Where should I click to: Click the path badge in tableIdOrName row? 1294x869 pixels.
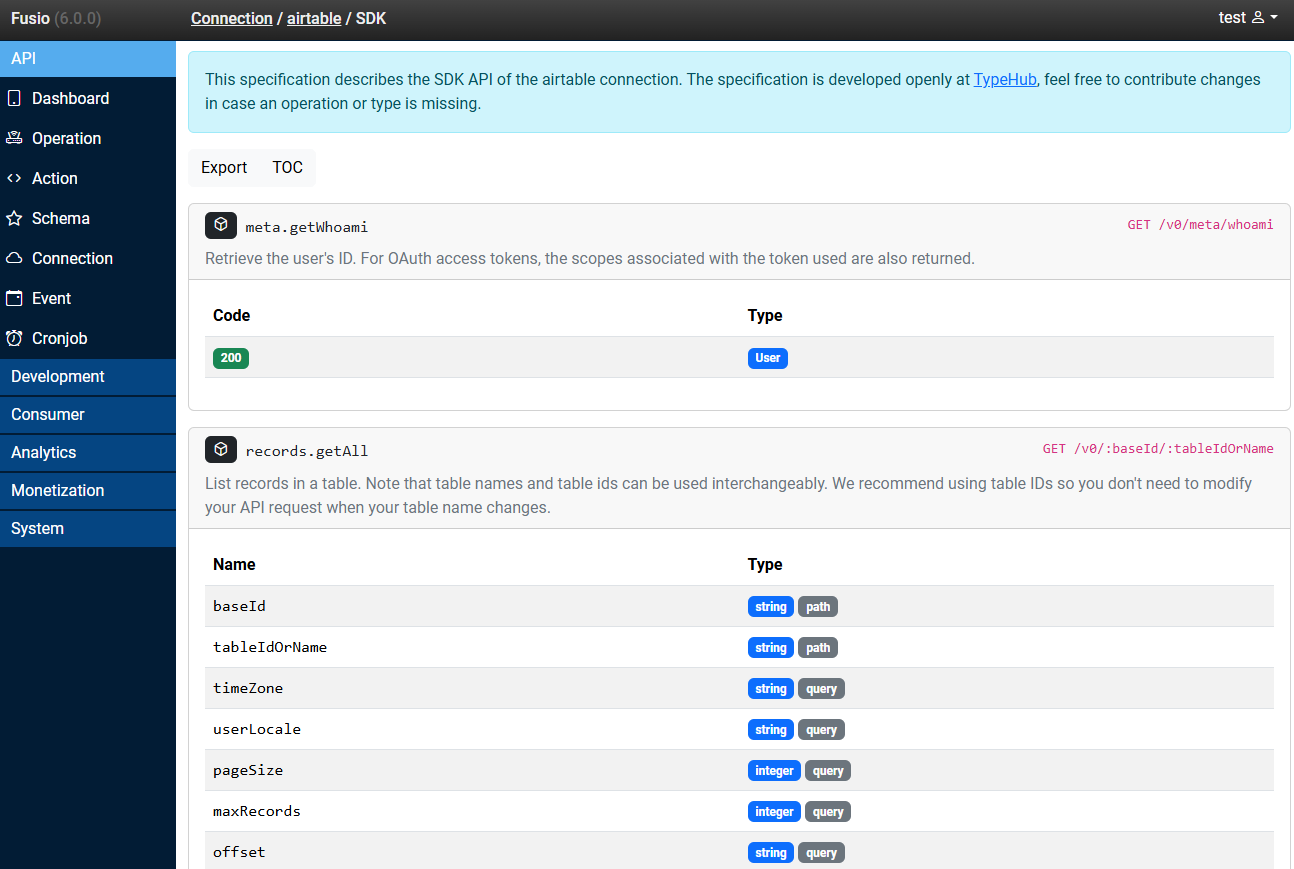coord(818,648)
